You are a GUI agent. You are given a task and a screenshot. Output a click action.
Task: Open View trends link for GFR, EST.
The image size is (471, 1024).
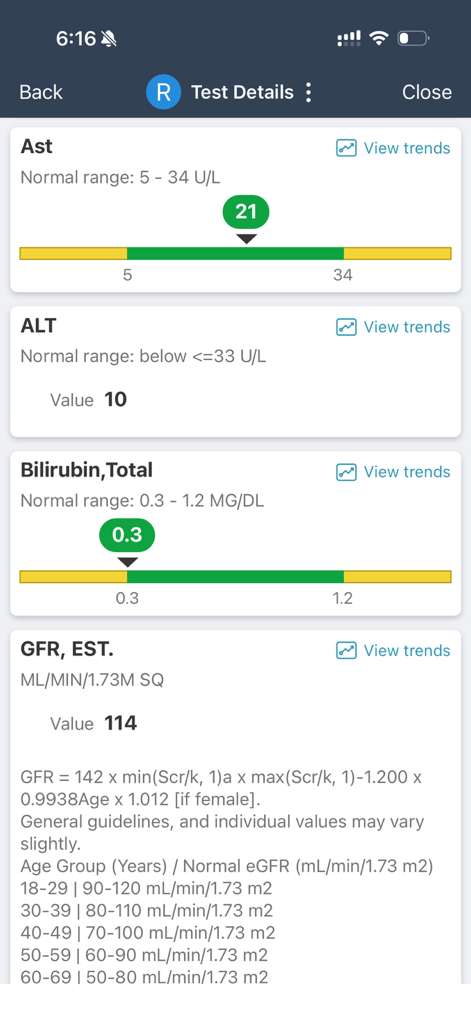click(407, 651)
